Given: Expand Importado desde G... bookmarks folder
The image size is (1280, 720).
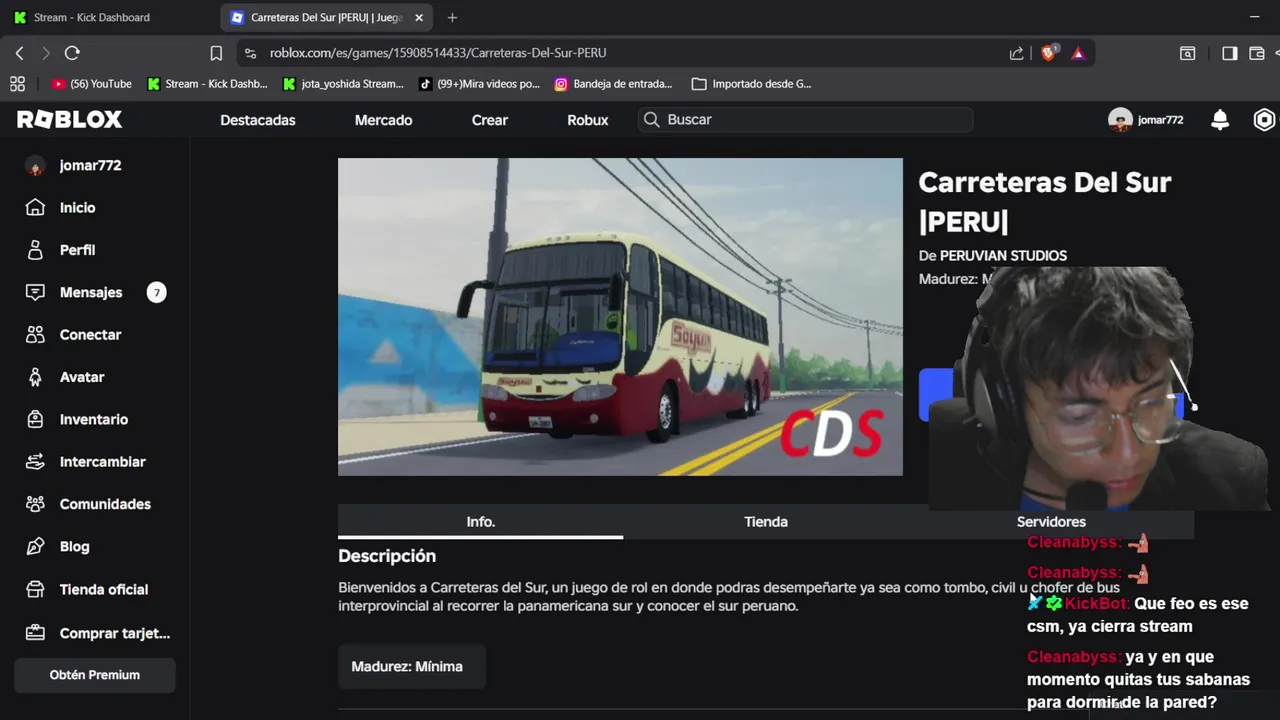Looking at the screenshot, I should tap(752, 84).
